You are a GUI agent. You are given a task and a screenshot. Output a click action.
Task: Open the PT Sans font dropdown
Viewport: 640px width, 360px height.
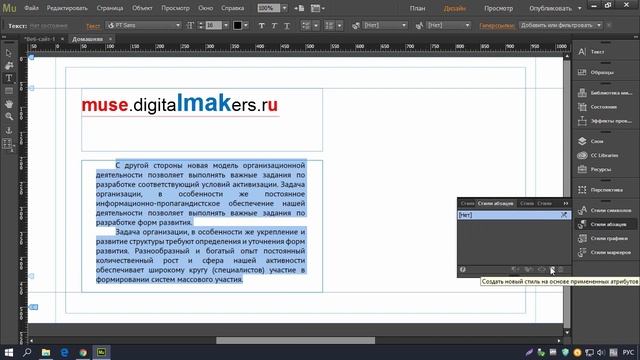coord(144,25)
